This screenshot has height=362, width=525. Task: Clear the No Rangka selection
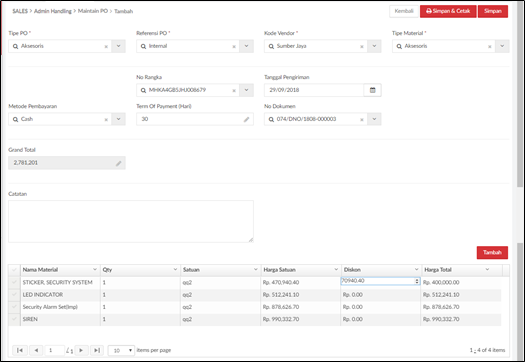pyautogui.click(x=234, y=90)
